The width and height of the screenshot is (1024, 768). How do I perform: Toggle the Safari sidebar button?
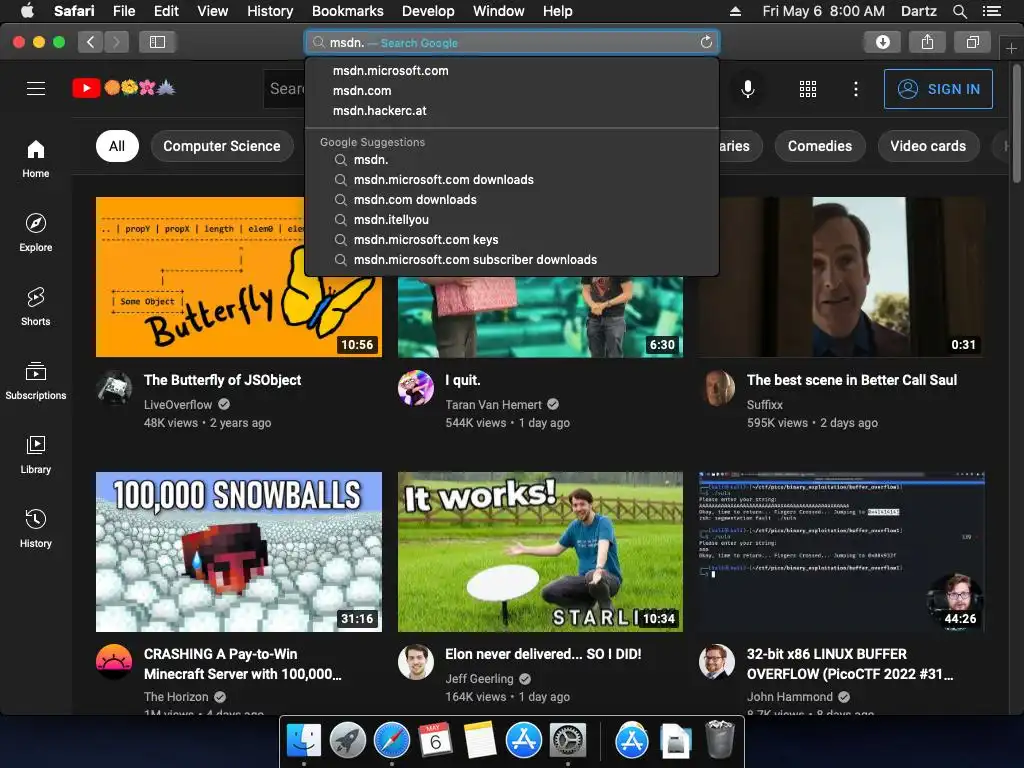[x=157, y=42]
